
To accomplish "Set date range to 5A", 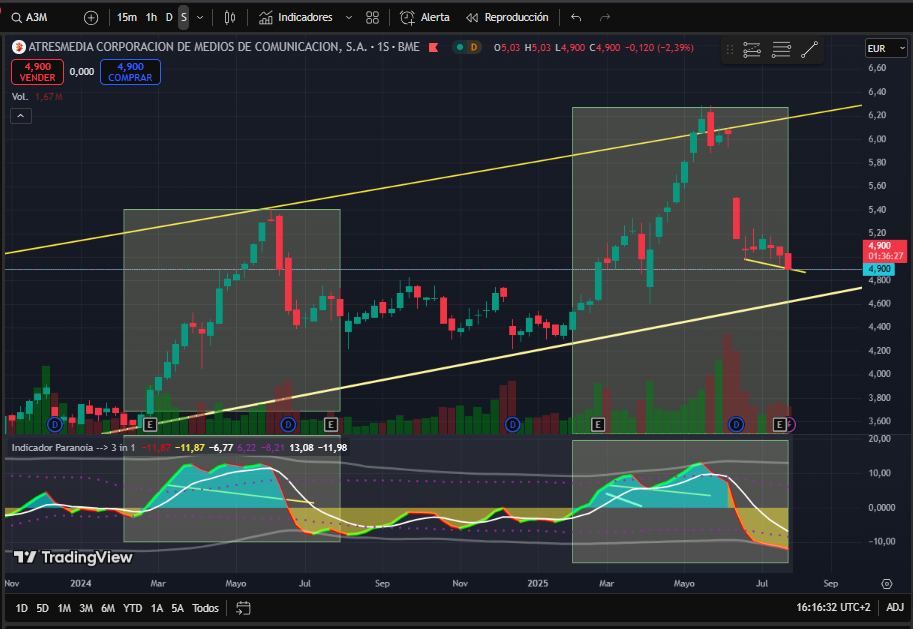I will click(x=178, y=608).
